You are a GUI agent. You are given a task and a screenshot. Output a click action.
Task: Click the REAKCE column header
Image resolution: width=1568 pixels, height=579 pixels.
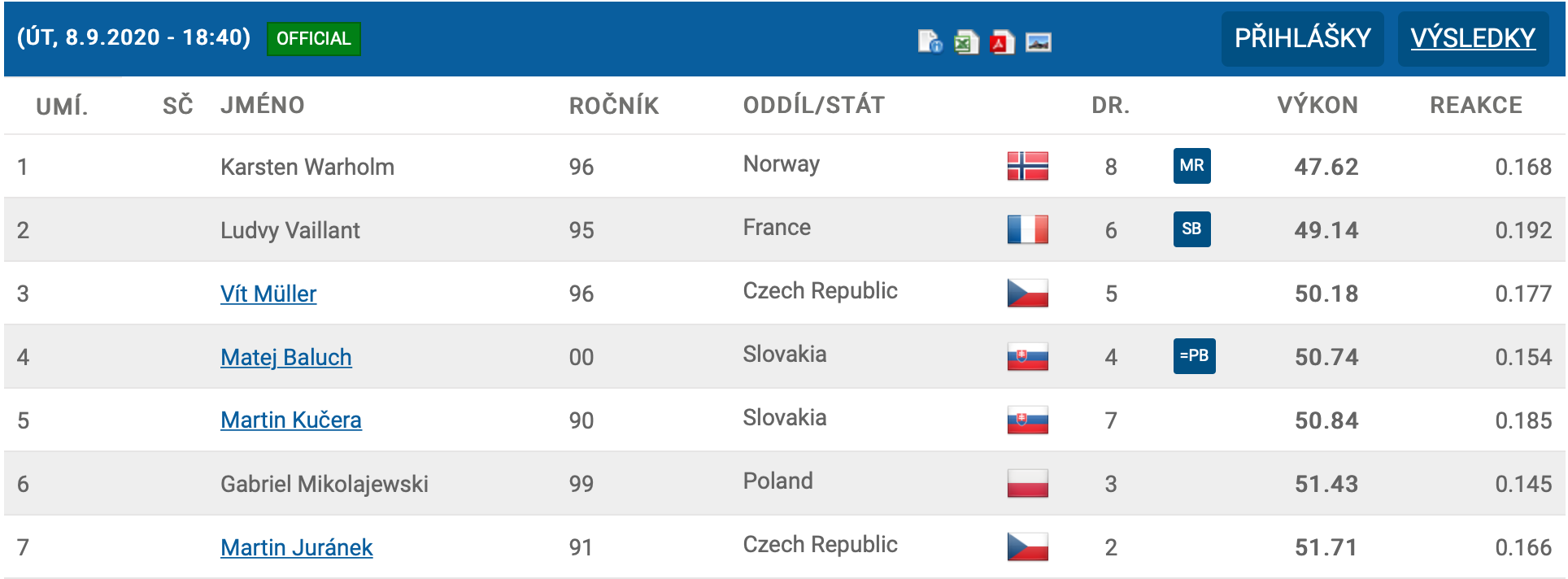coord(1476,105)
